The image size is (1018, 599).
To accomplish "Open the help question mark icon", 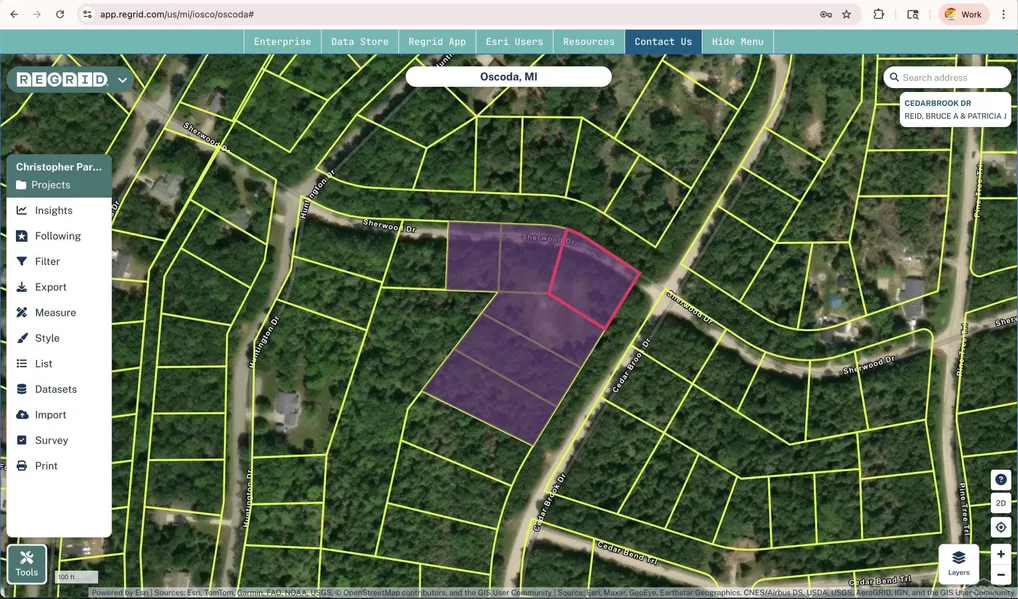I will 1000,480.
